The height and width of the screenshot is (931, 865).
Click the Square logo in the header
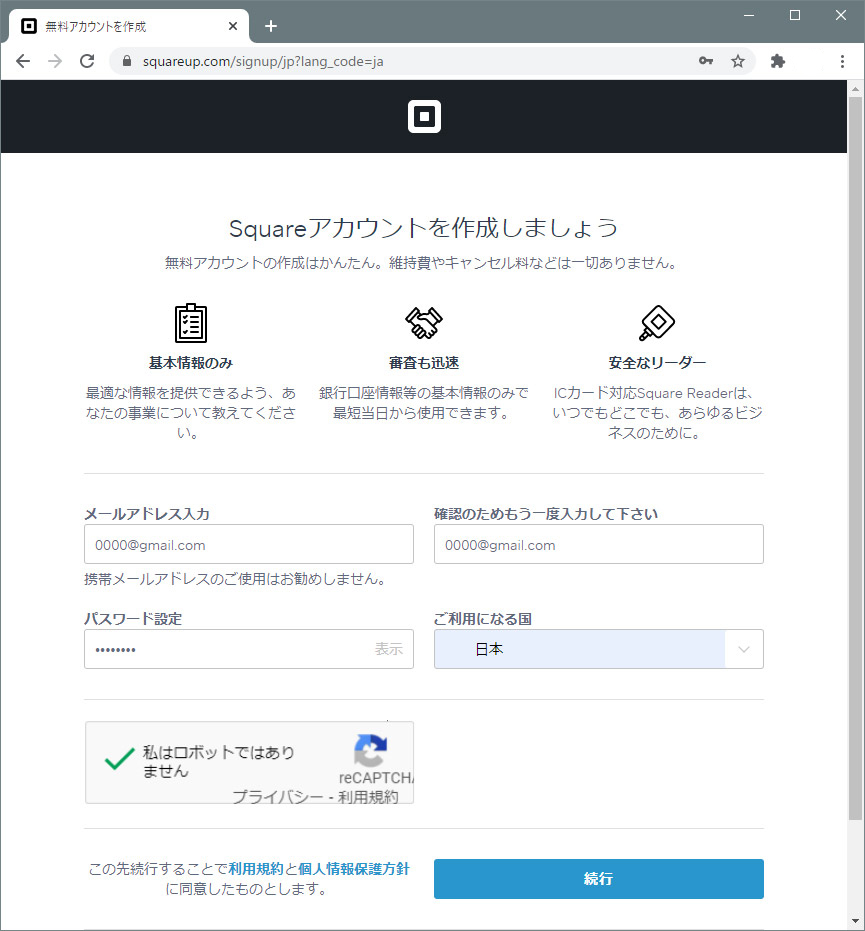pos(424,117)
